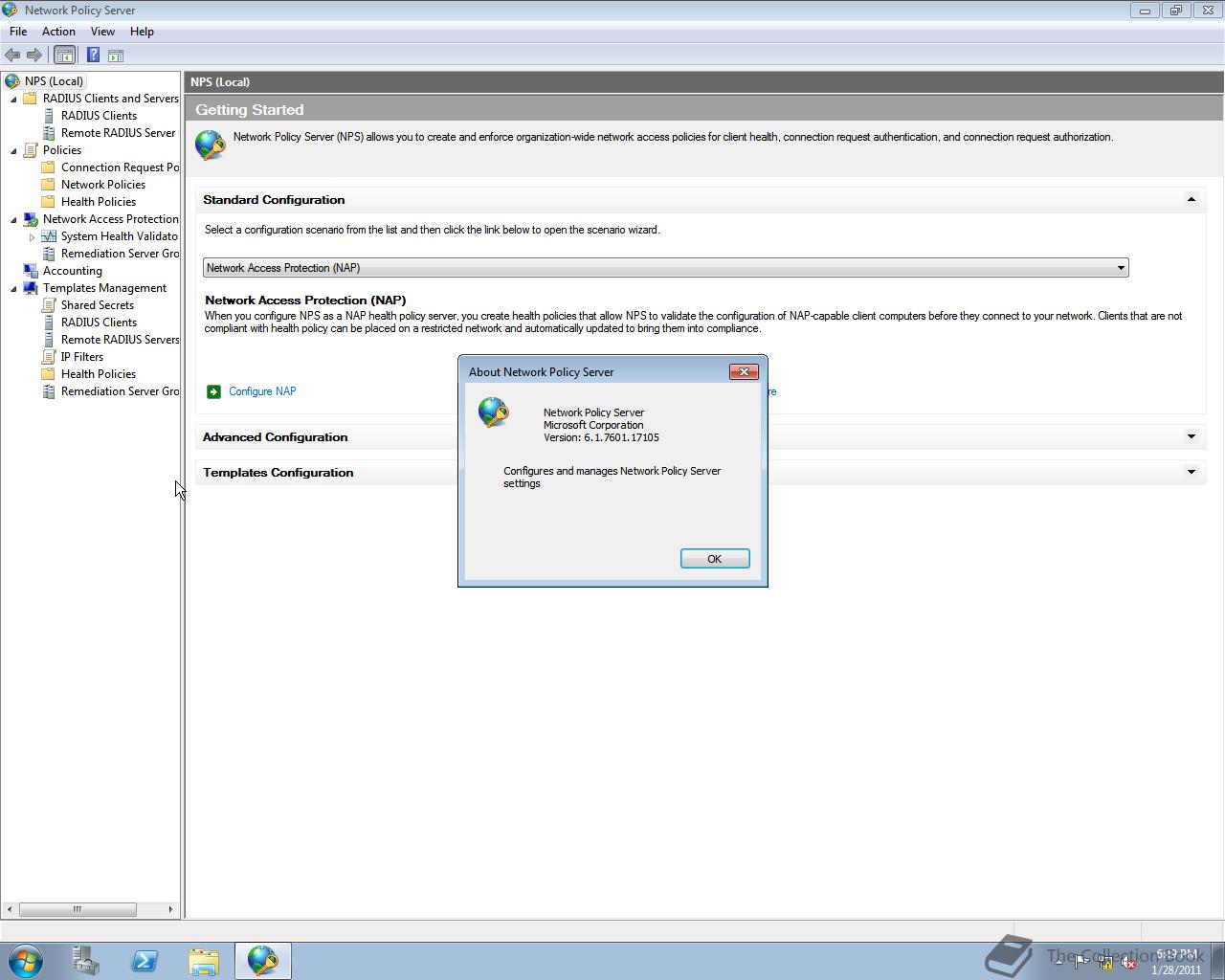The height and width of the screenshot is (980, 1225).
Task: Select RADIUS Clients under RADIUS Clients and Servers
Action: (x=99, y=116)
